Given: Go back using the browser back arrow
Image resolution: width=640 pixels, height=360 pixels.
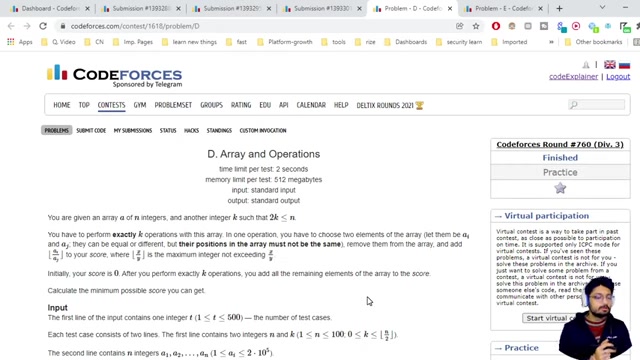Looking at the screenshot, I should click(11, 26).
